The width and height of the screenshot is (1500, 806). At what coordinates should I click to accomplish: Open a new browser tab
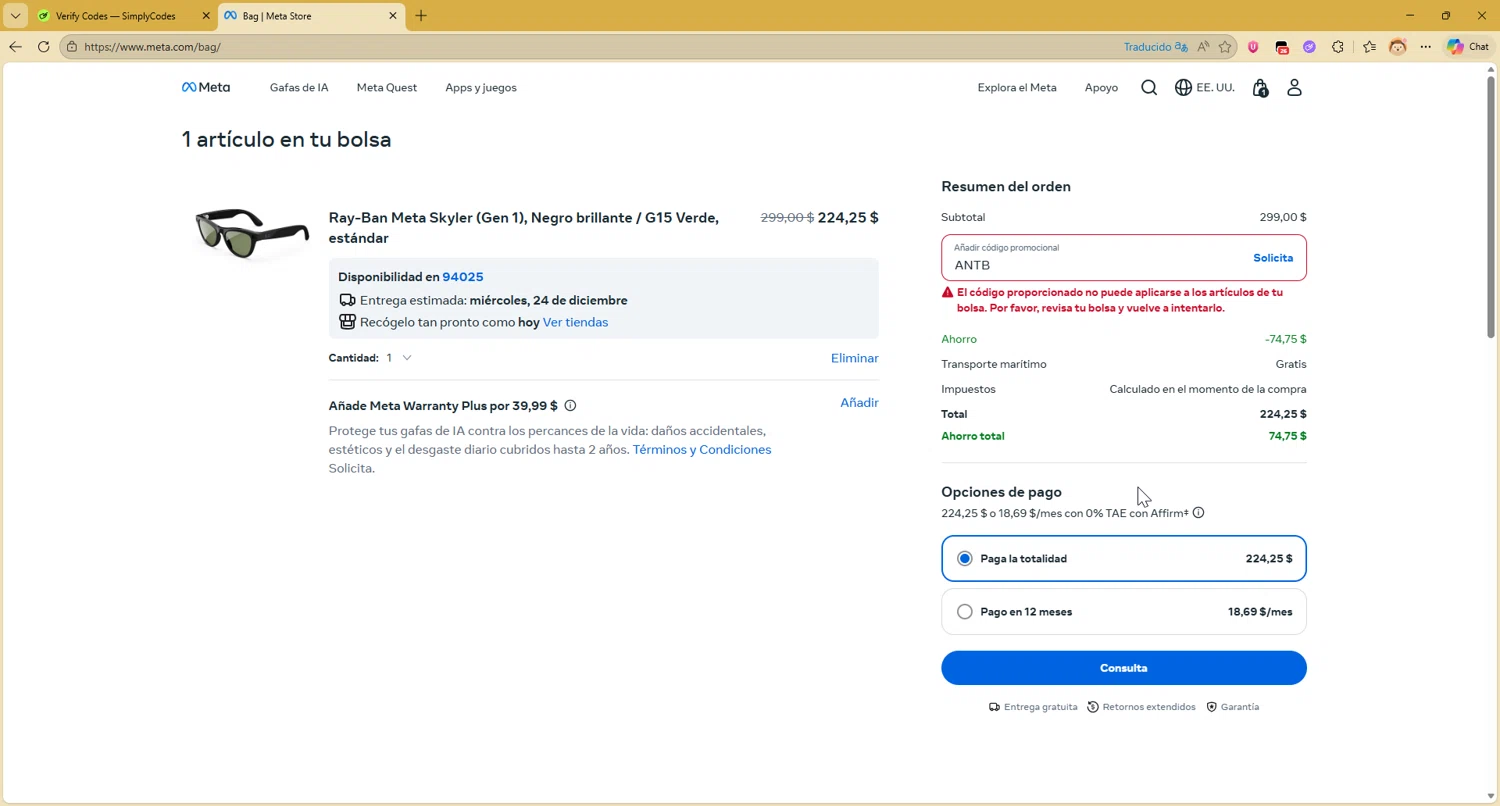pos(421,16)
